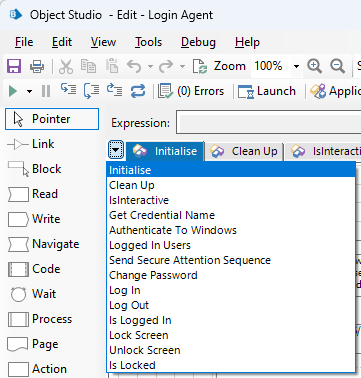The width and height of the screenshot is (361, 378).
Task: Collapse the page list dropdown button
Action: click(x=116, y=150)
